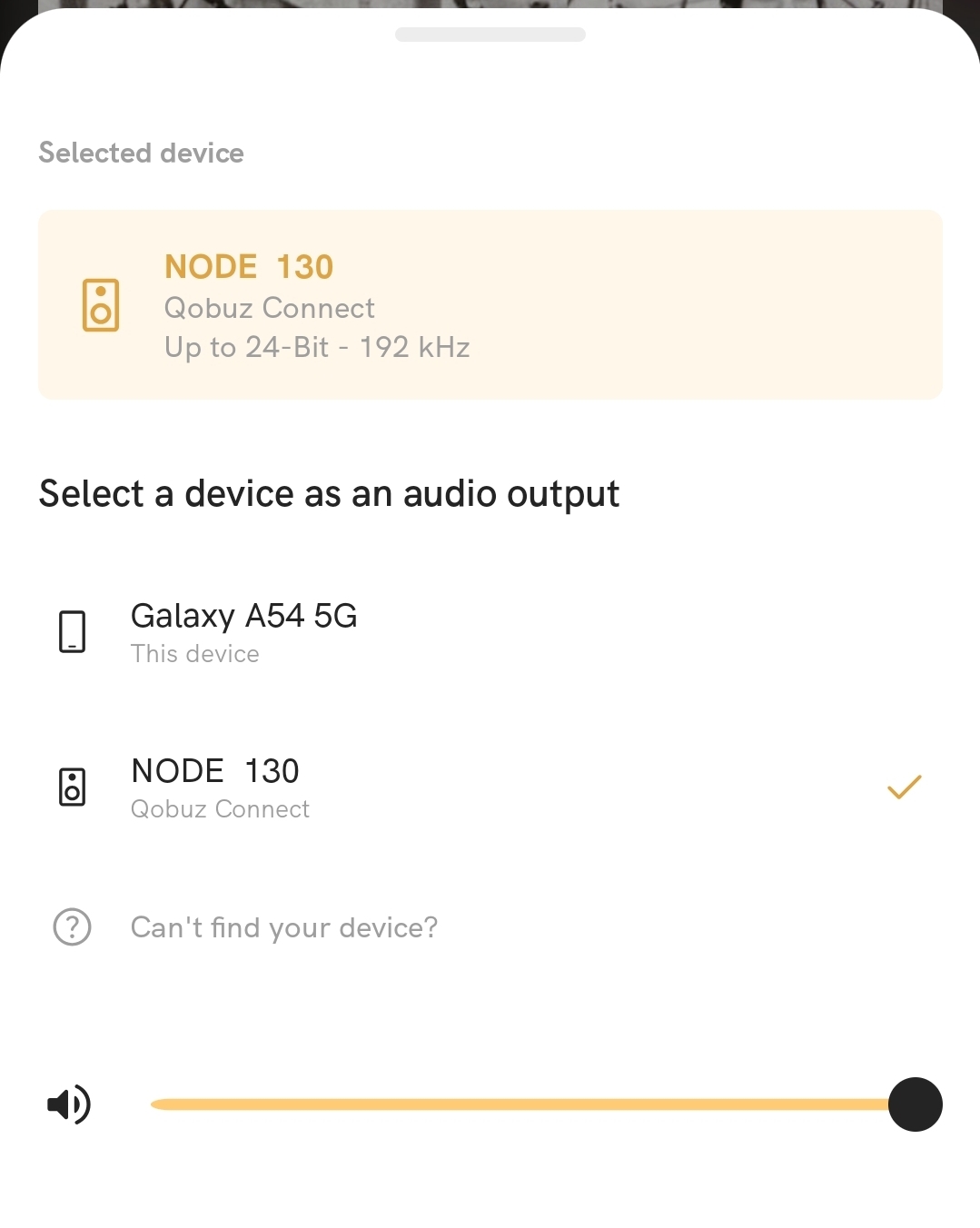Open the "Can't find your device?" help link
Screen dimensions: 980x1228
click(284, 927)
